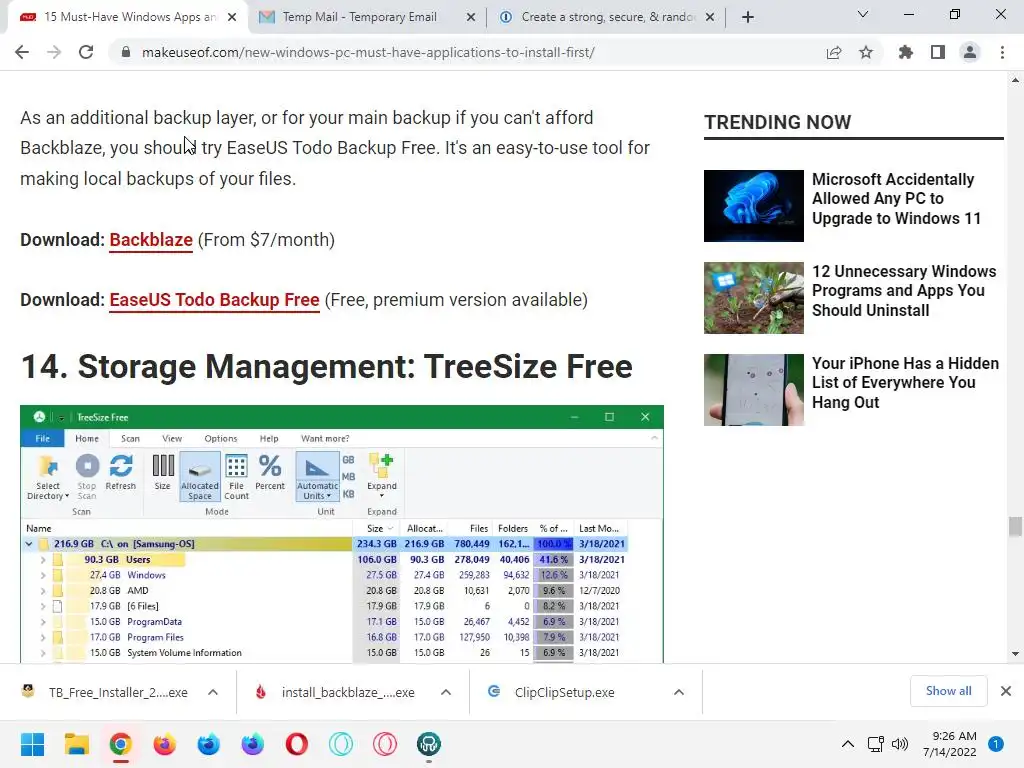Launch the purple Firefox Nightly icon
Viewport: 1024px width, 768px height.
click(253, 744)
